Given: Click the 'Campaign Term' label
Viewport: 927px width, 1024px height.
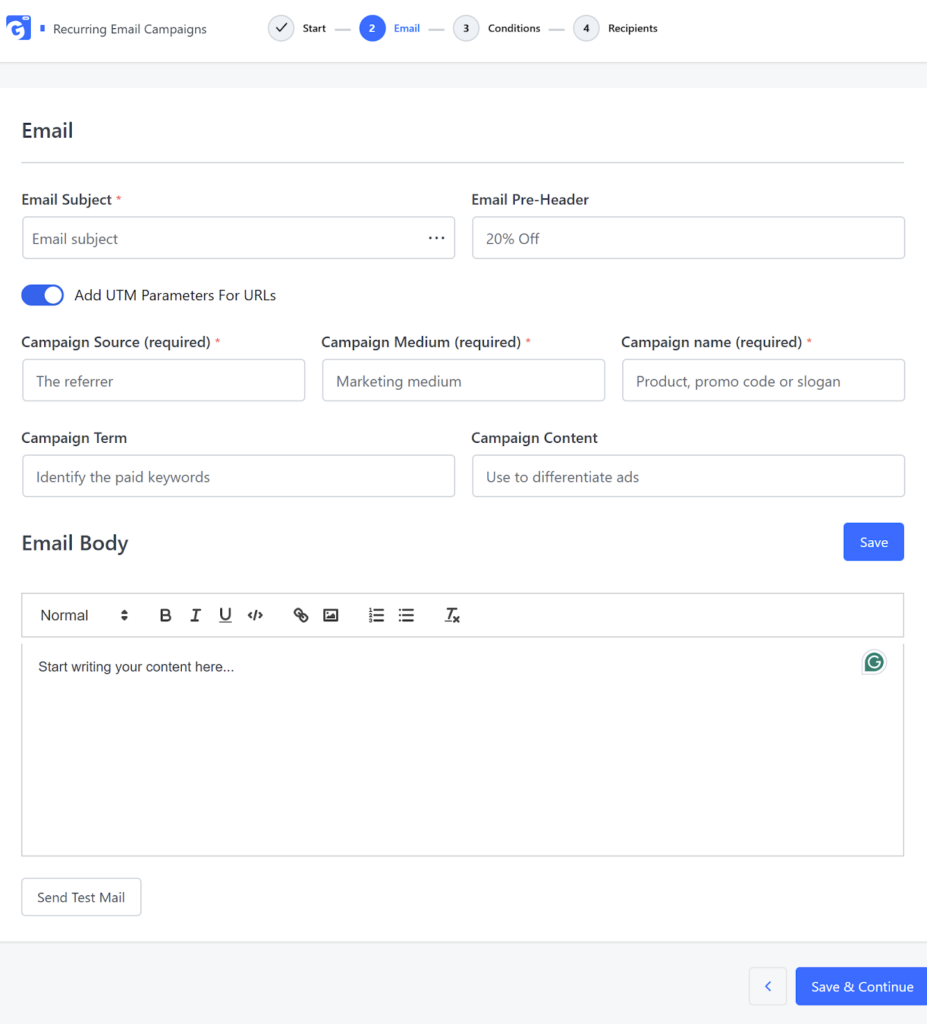Looking at the screenshot, I should (74, 438).
